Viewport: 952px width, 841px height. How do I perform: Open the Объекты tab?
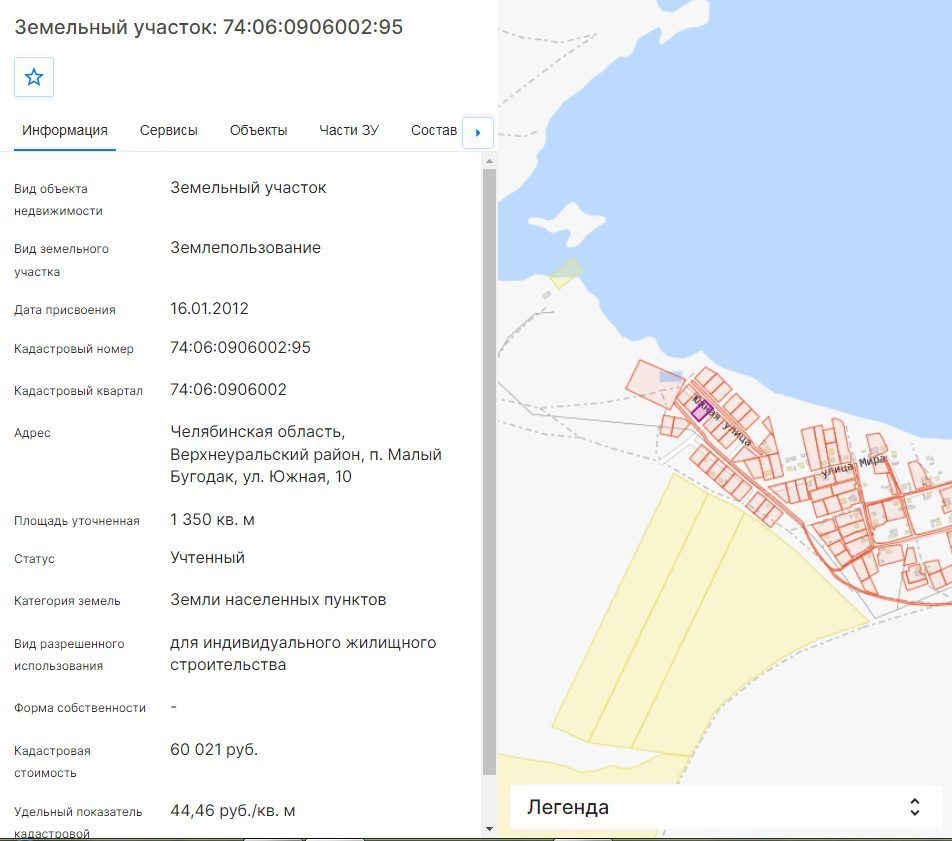click(x=258, y=131)
